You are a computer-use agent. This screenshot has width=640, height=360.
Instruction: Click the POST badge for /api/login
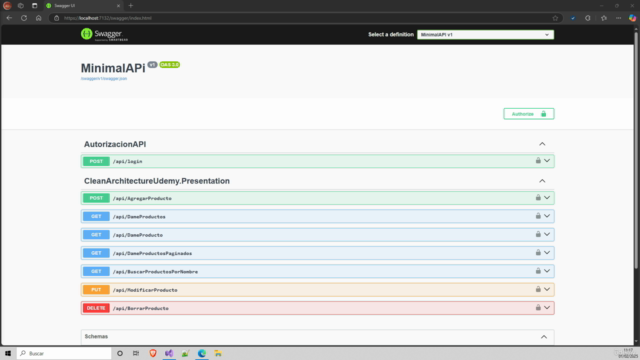click(96, 161)
